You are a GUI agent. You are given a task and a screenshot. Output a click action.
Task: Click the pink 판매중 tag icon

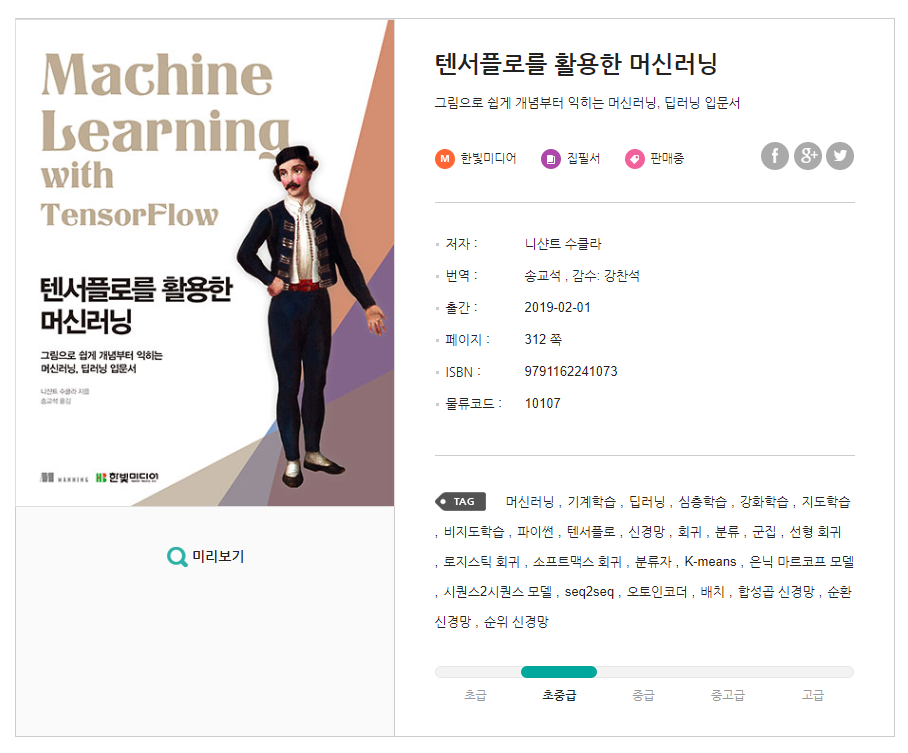[x=635, y=159]
